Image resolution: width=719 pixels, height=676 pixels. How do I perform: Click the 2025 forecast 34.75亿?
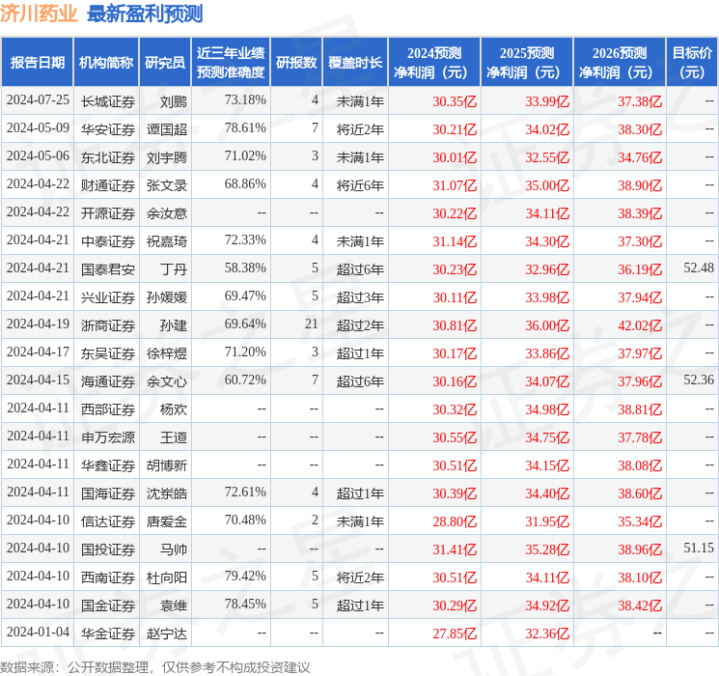(x=547, y=438)
